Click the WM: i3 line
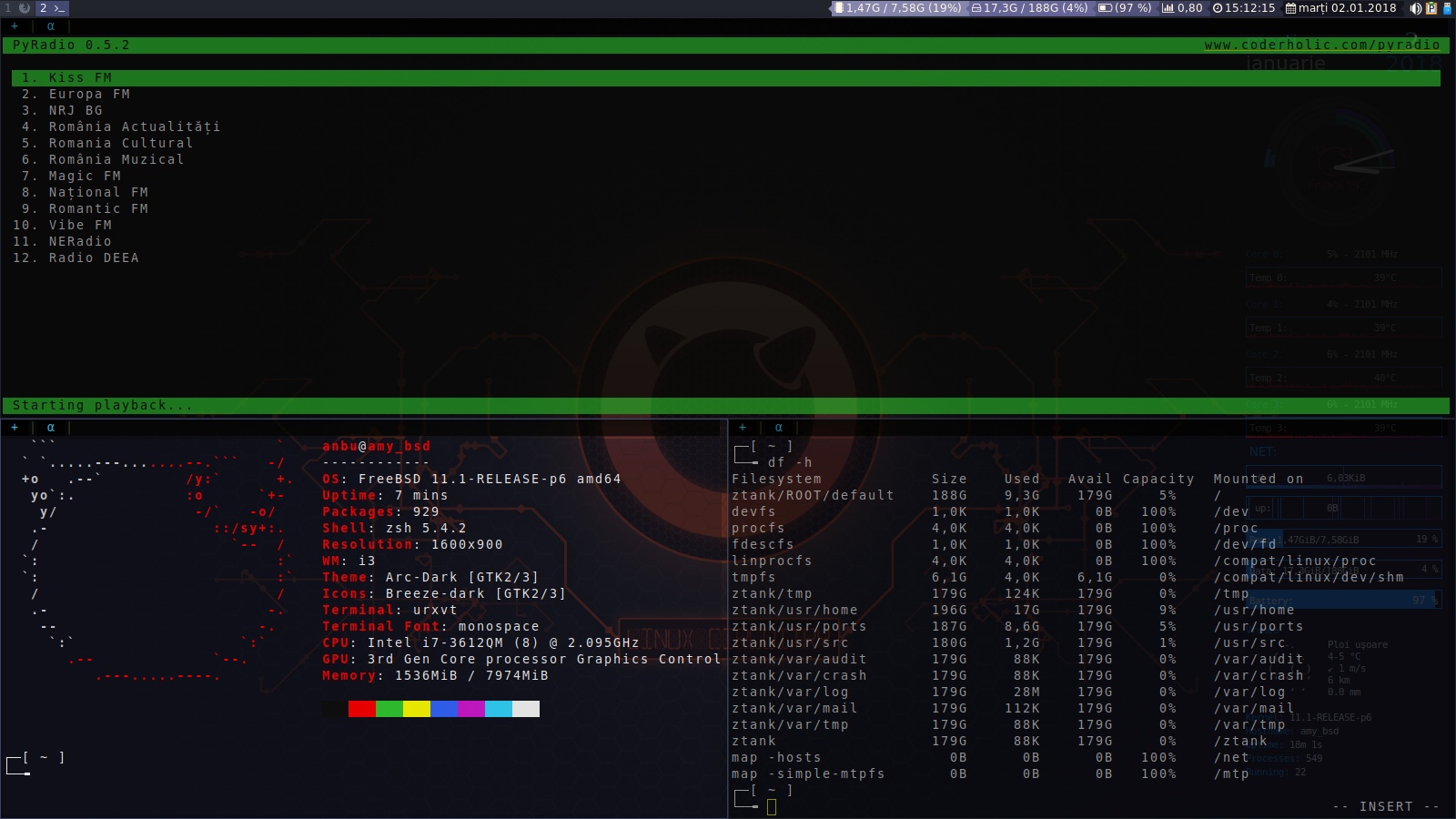 tap(349, 561)
